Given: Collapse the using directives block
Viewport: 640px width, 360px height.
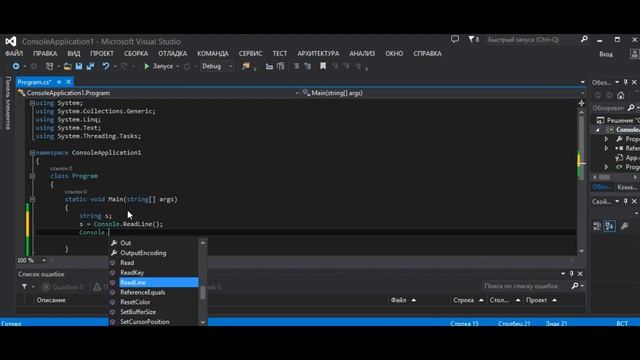Looking at the screenshot, I should [32, 103].
